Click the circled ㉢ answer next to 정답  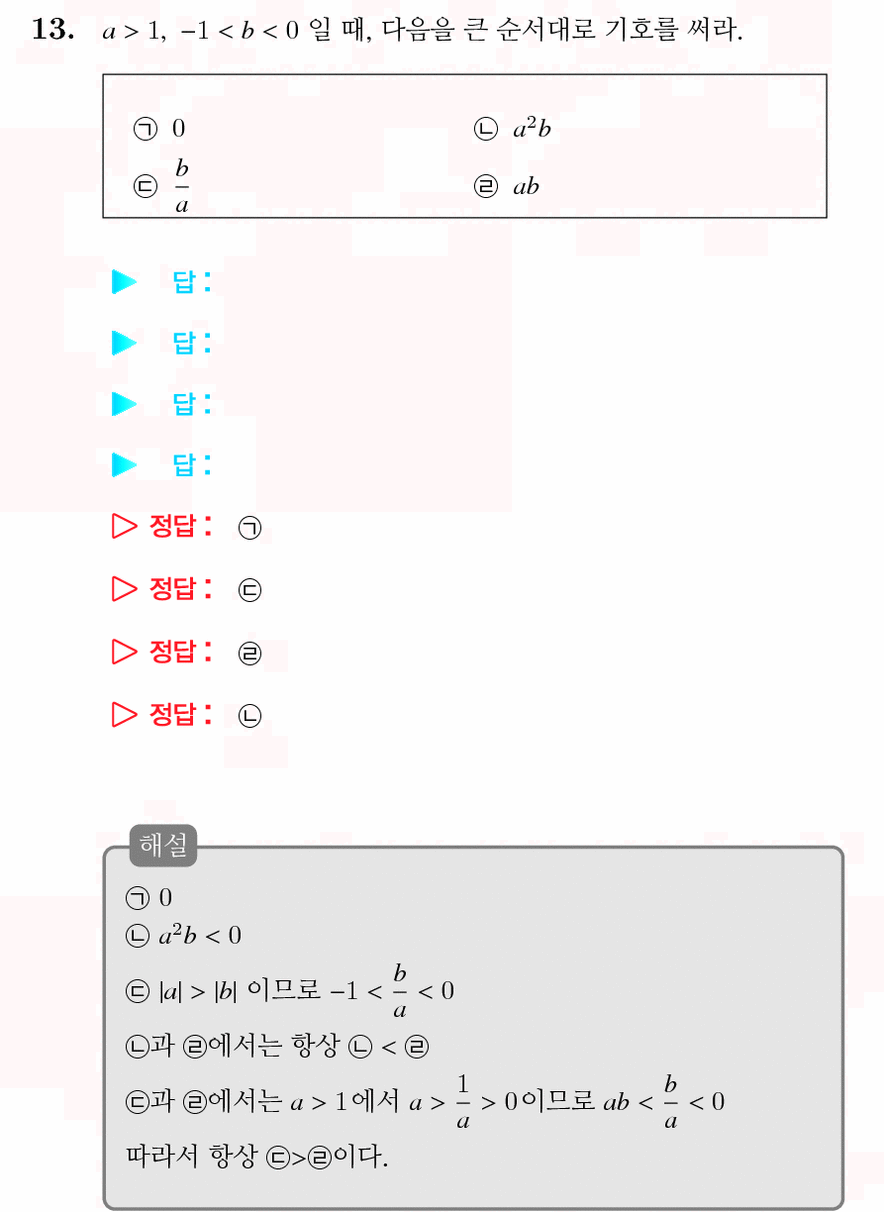tap(250, 591)
